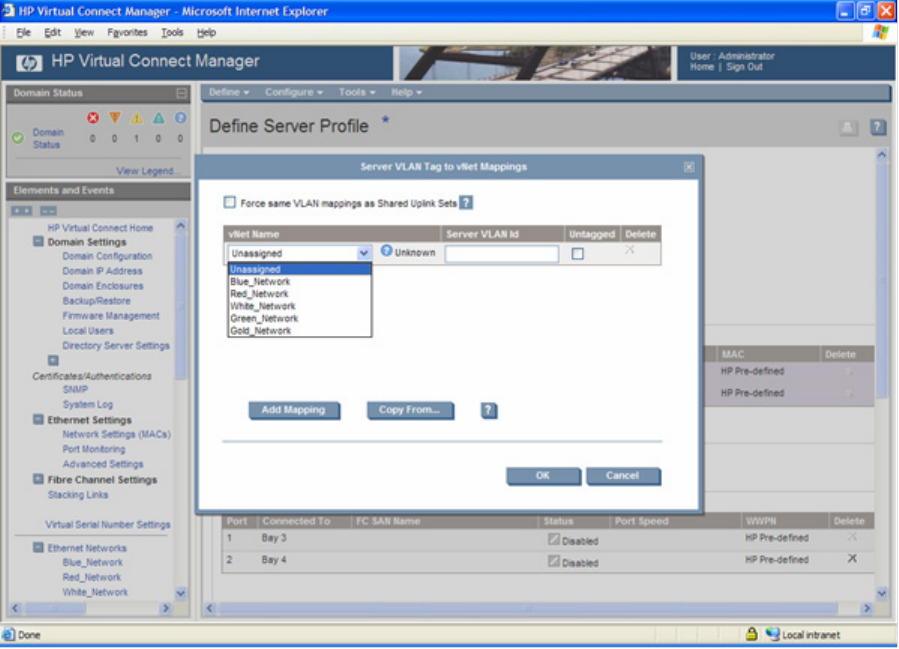This screenshot has width=899, height=649.
Task: Collapse Domain Settings tree node
Action: click(x=38, y=241)
